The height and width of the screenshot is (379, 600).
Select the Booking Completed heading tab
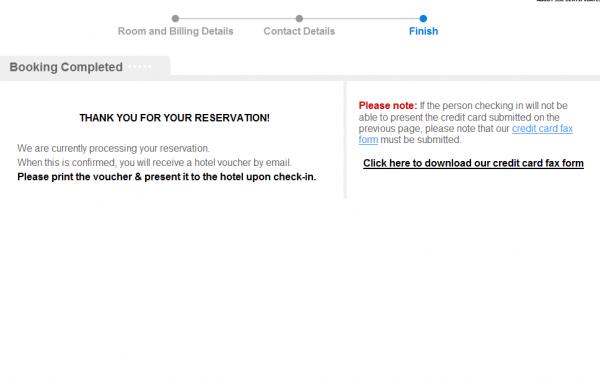point(85,67)
